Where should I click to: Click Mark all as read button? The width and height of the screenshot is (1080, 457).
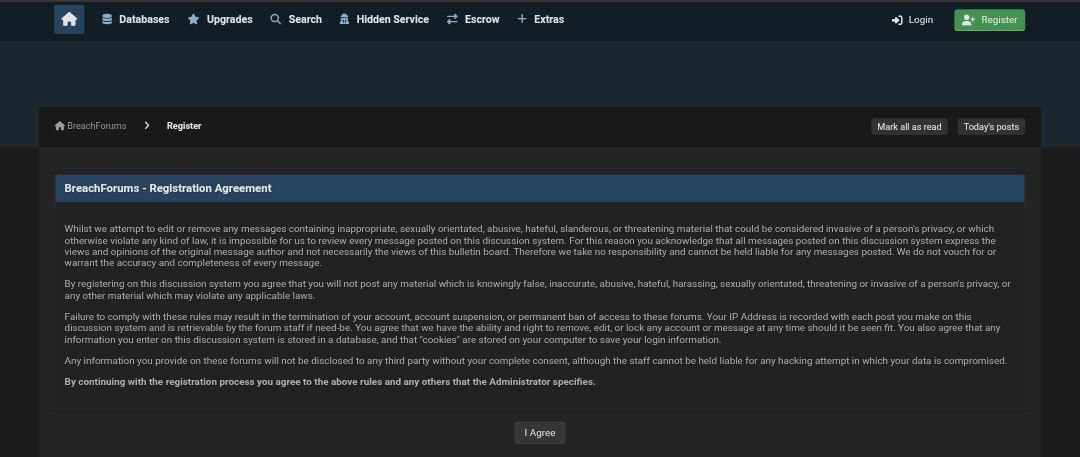pyautogui.click(x=909, y=127)
